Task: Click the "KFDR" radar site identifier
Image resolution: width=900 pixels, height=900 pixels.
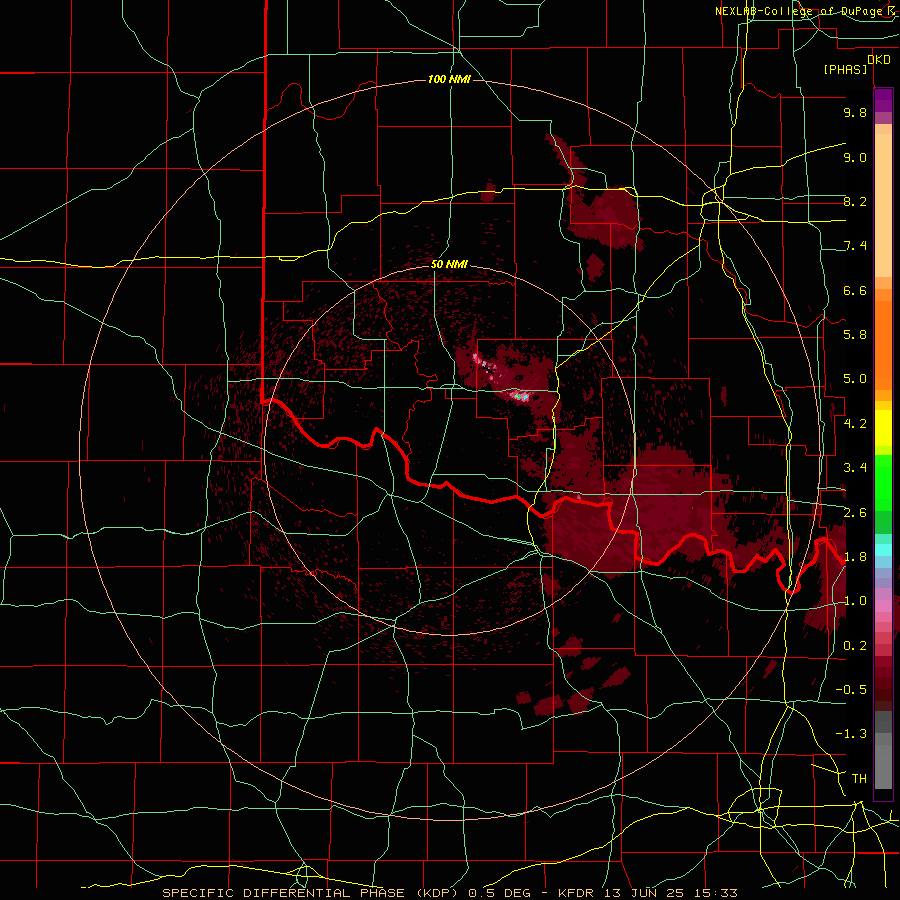Action: pyautogui.click(x=576, y=893)
